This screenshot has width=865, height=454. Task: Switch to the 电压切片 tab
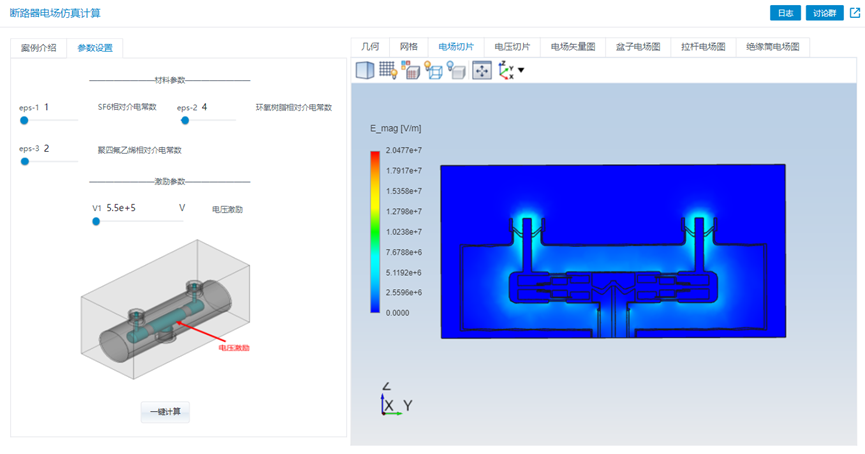point(512,47)
